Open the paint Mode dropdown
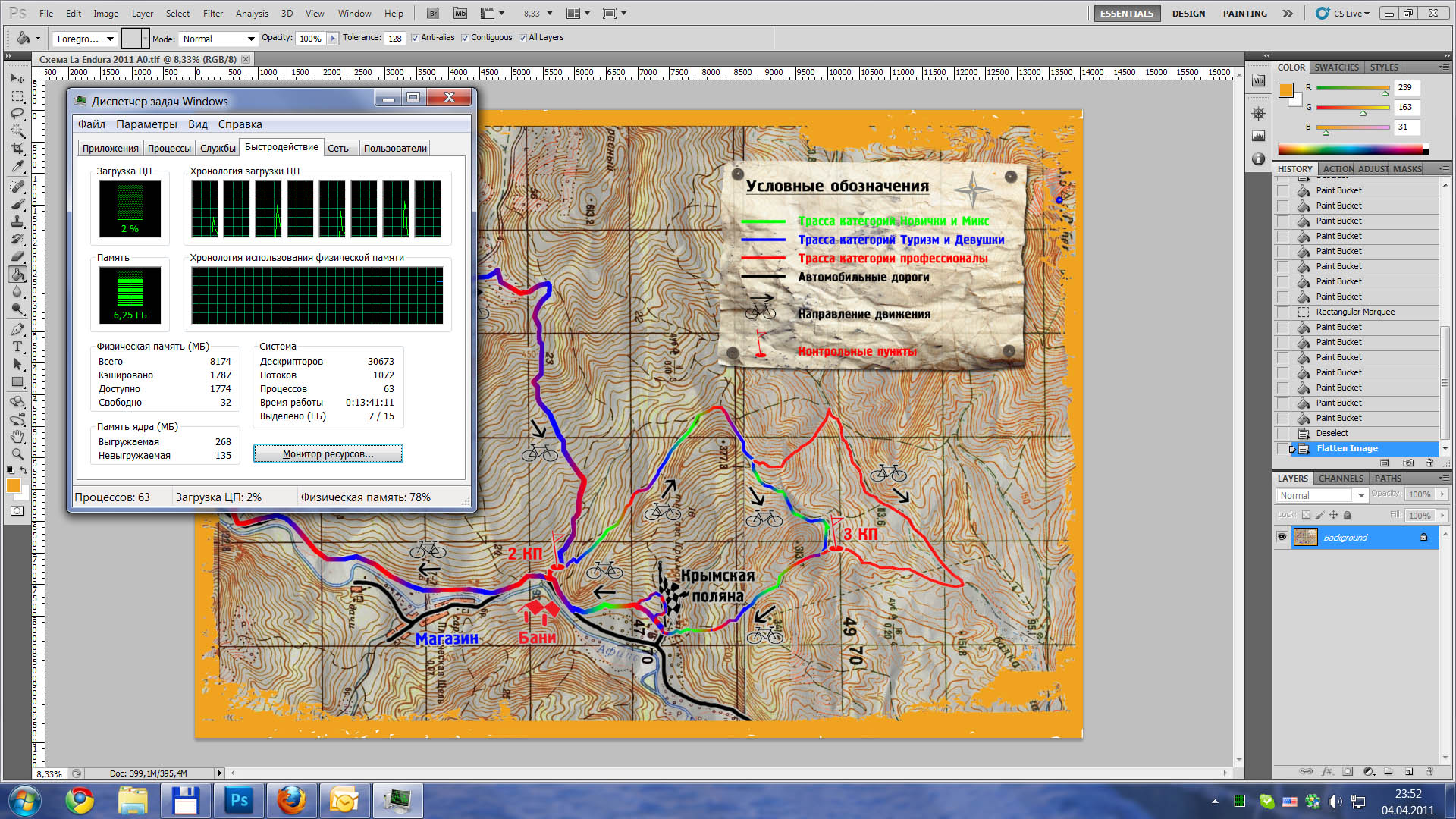The image size is (1456, 819). [218, 39]
